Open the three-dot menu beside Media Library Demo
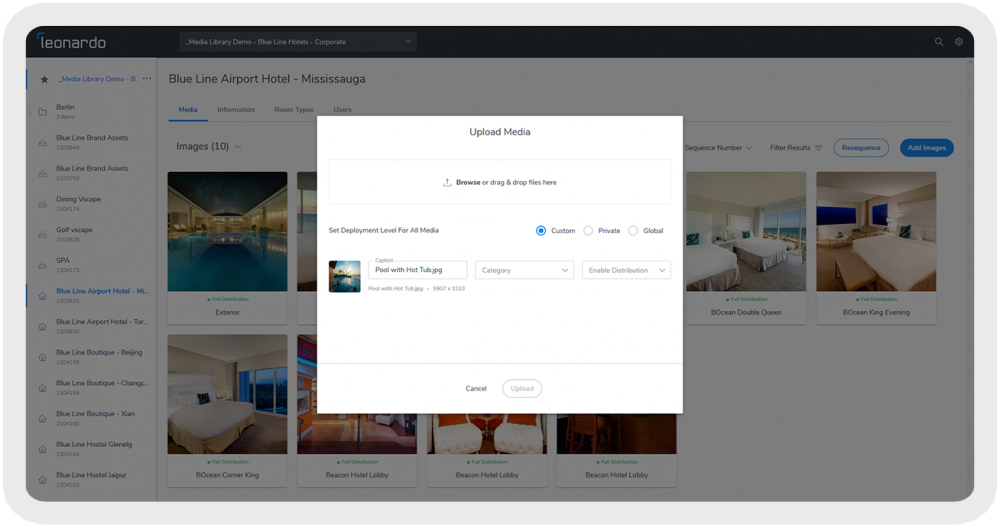Viewport: 1000px width, 528px height. (147, 78)
